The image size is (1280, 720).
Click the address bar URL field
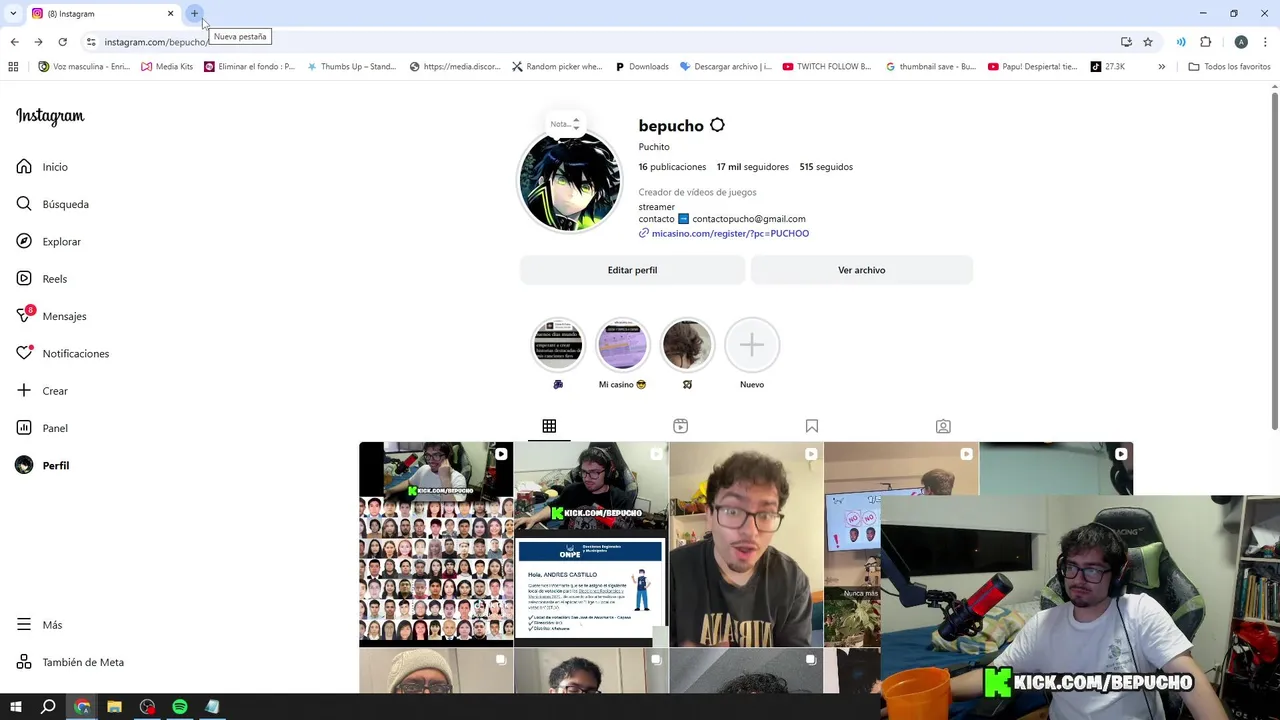coord(600,42)
